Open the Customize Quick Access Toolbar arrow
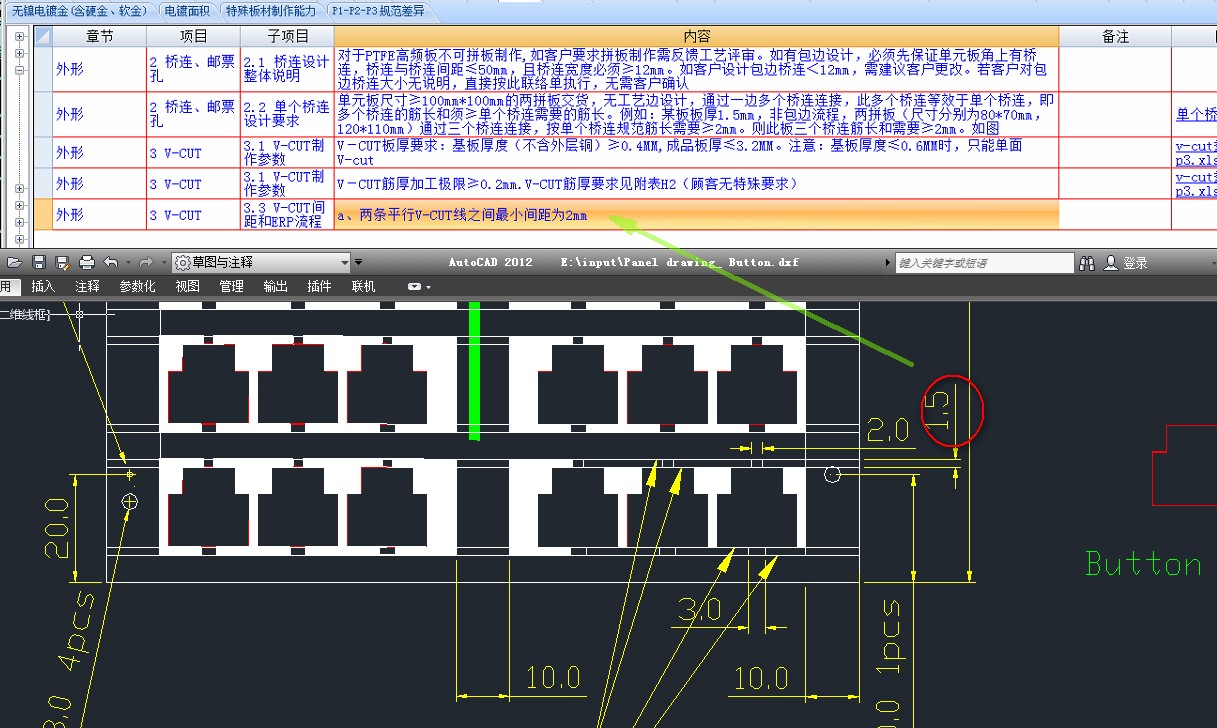Screen dimensions: 1217x728 coord(358,262)
